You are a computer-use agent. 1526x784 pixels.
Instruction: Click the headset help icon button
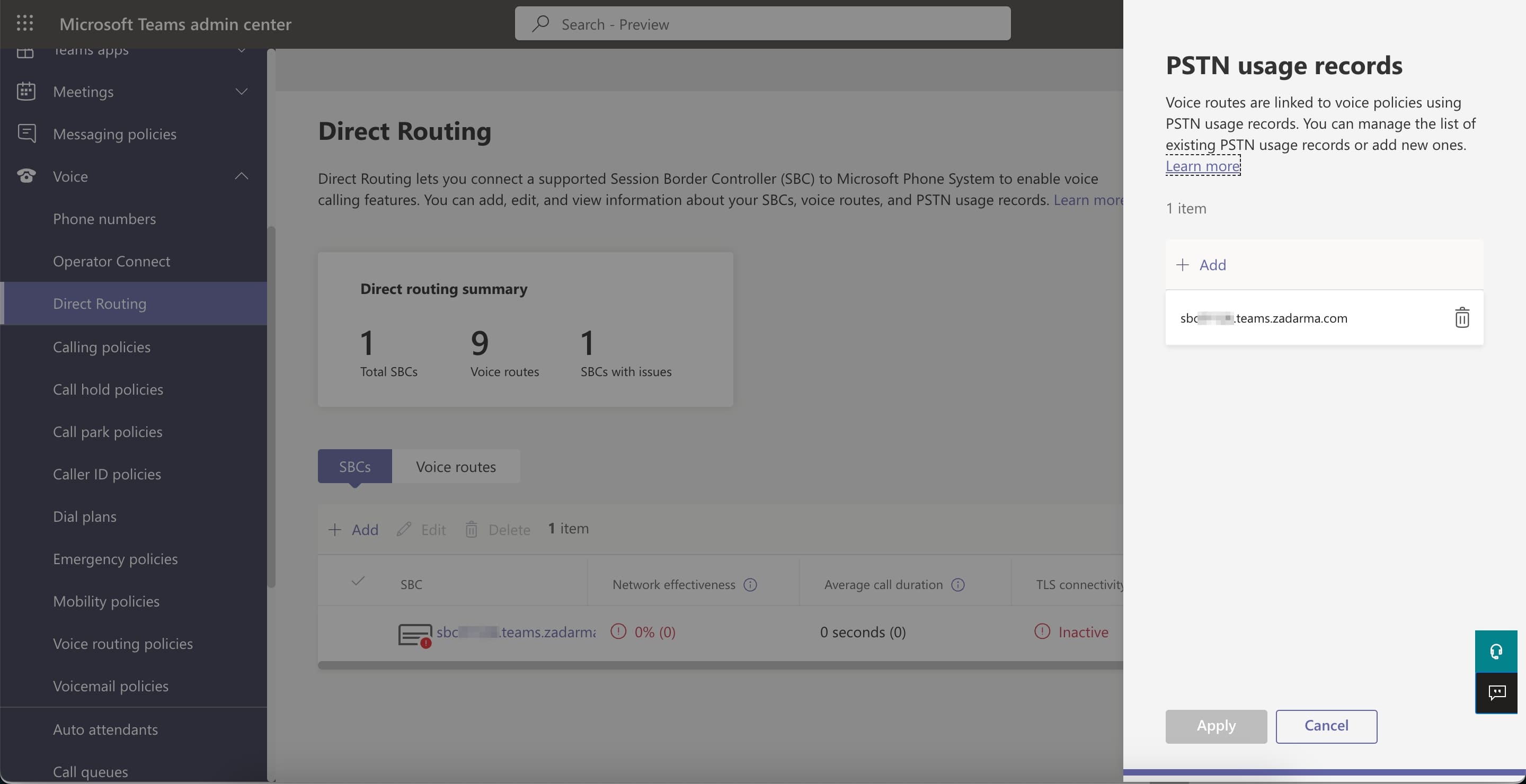pos(1496,652)
